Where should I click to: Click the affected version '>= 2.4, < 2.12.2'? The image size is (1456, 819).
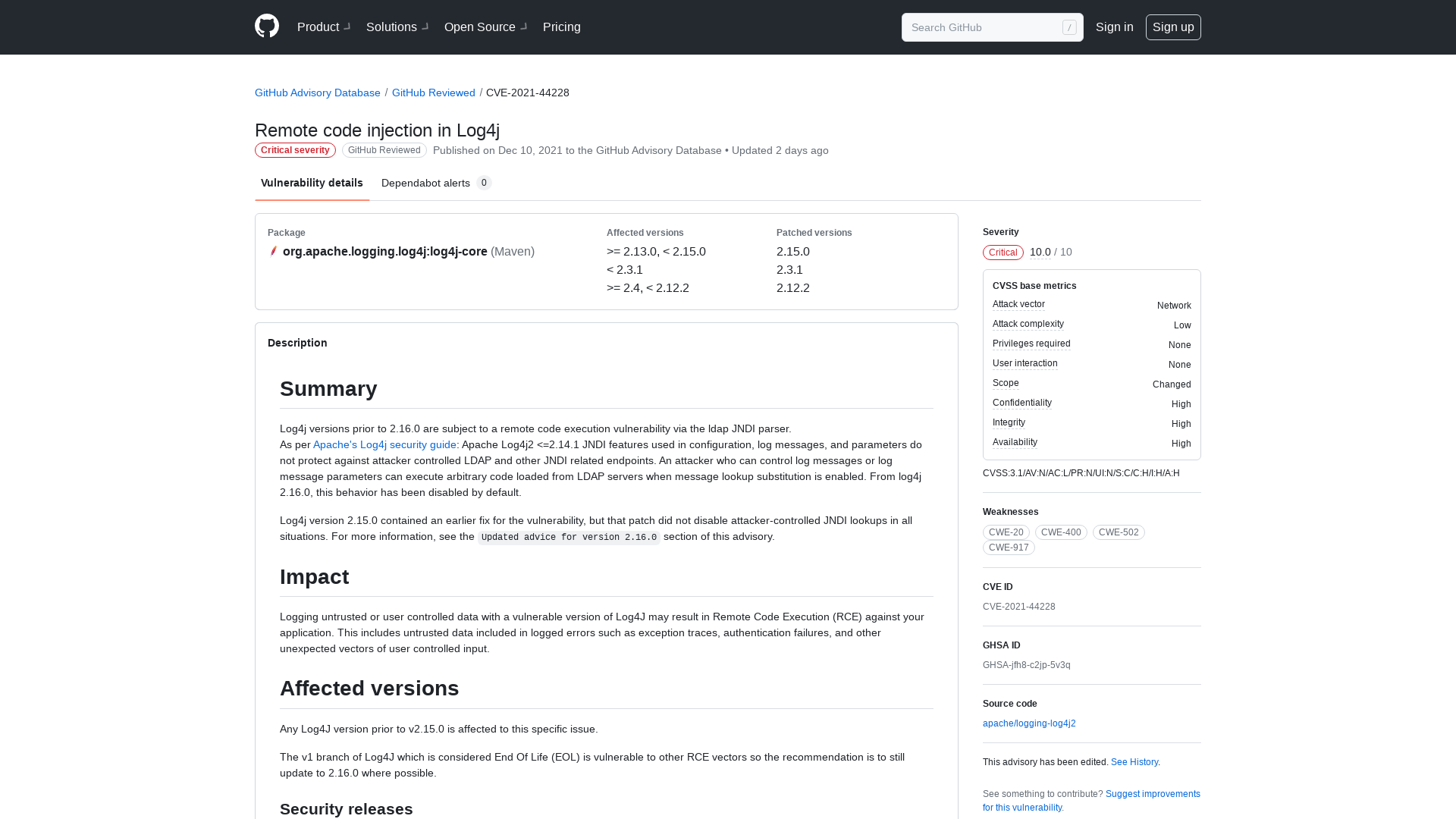coord(648,287)
